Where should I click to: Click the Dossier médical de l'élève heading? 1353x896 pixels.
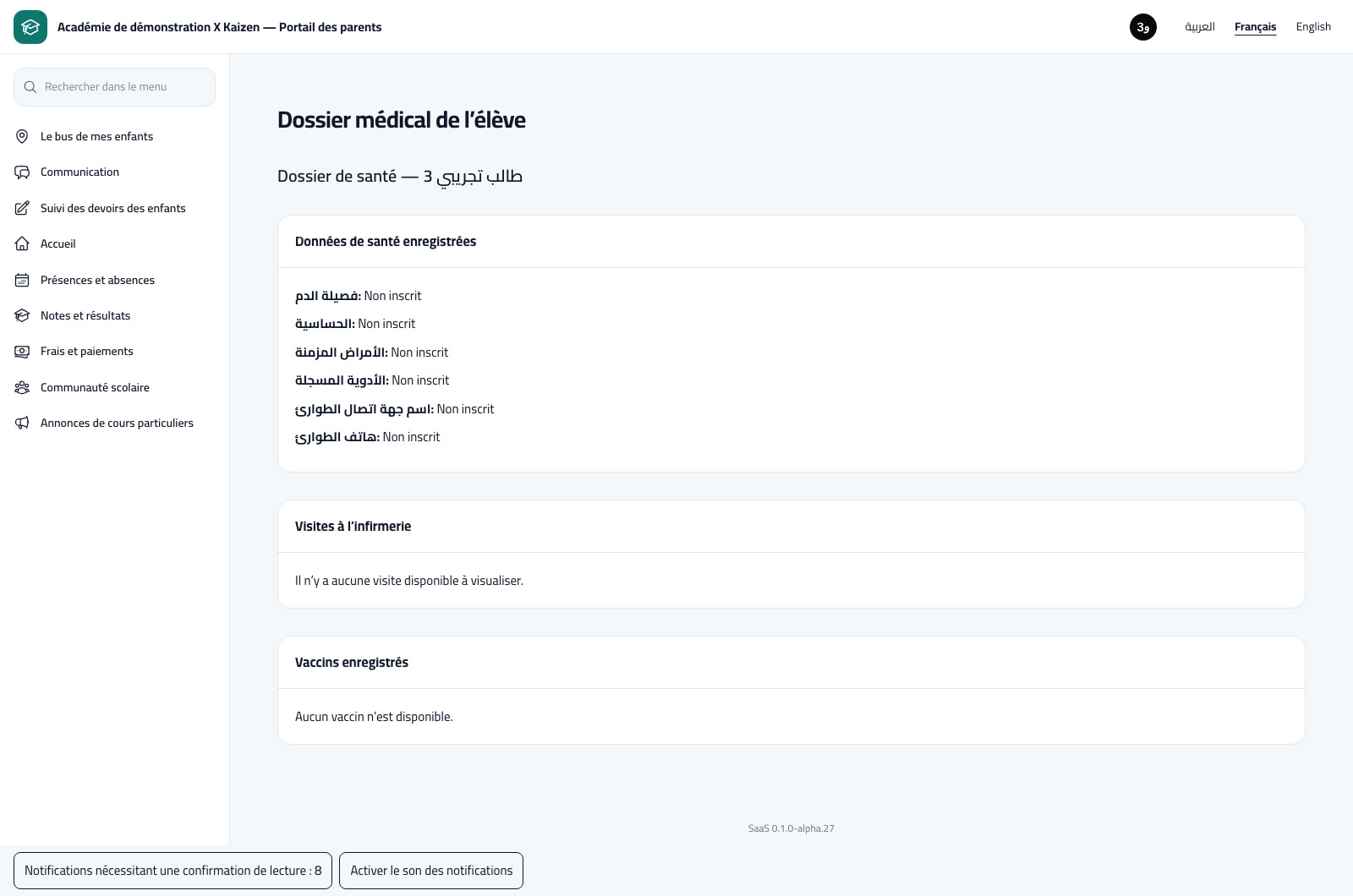click(x=402, y=120)
